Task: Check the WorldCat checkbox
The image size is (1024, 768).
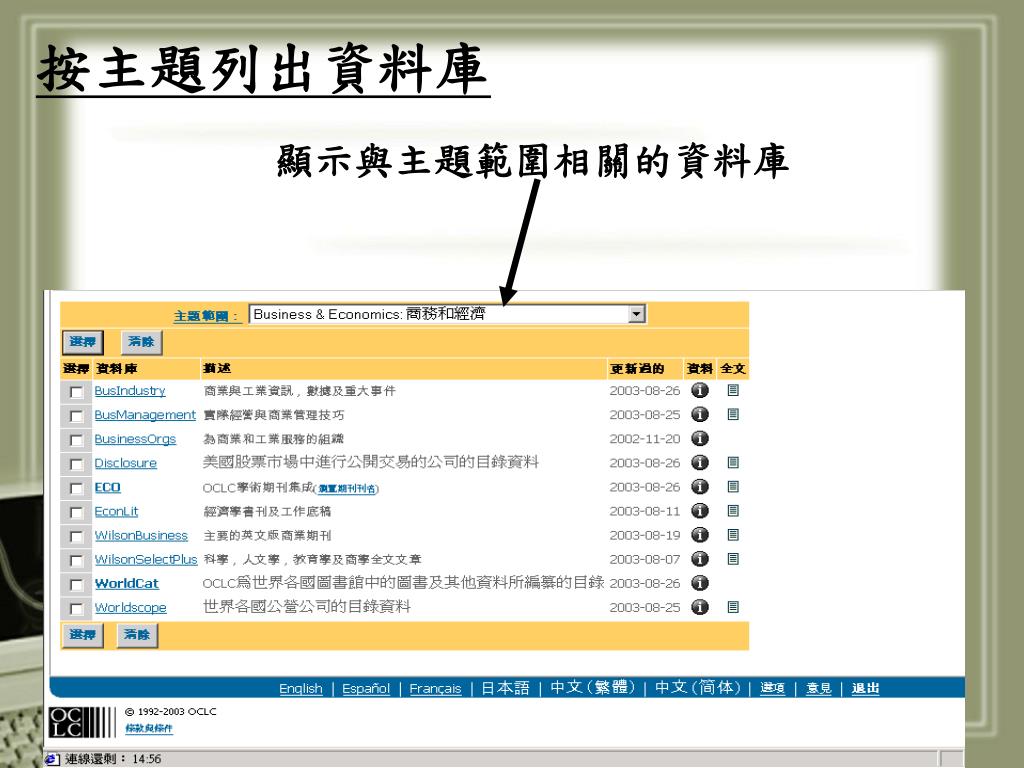Action: [x=76, y=584]
